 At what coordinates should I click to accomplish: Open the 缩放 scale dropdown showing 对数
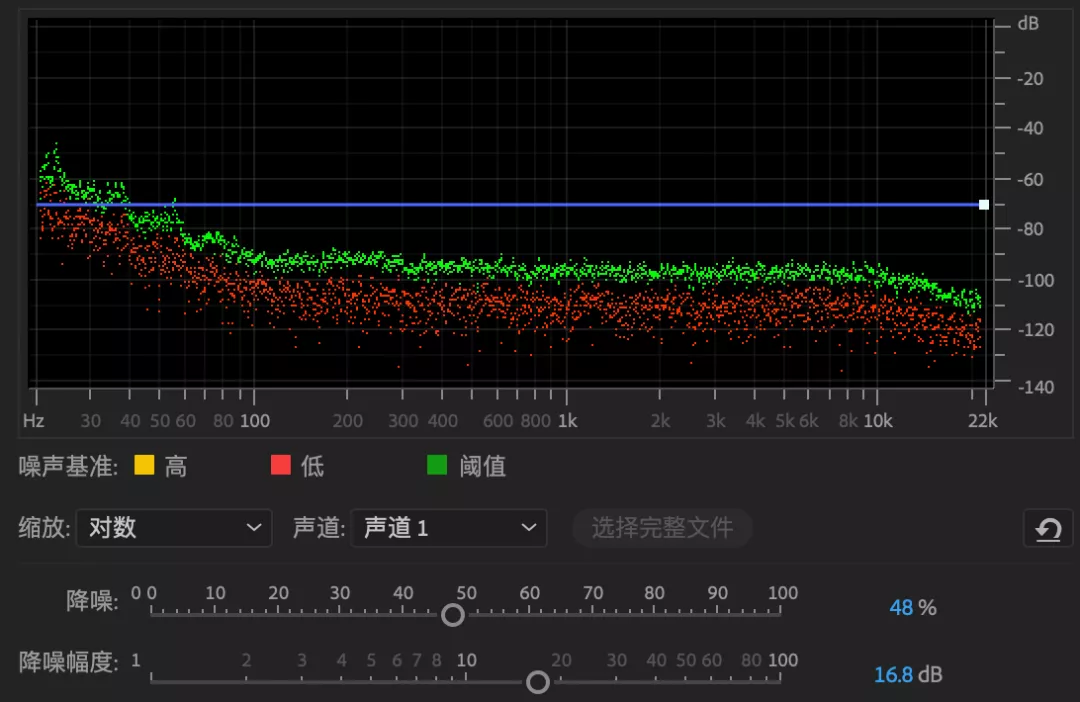pos(173,529)
